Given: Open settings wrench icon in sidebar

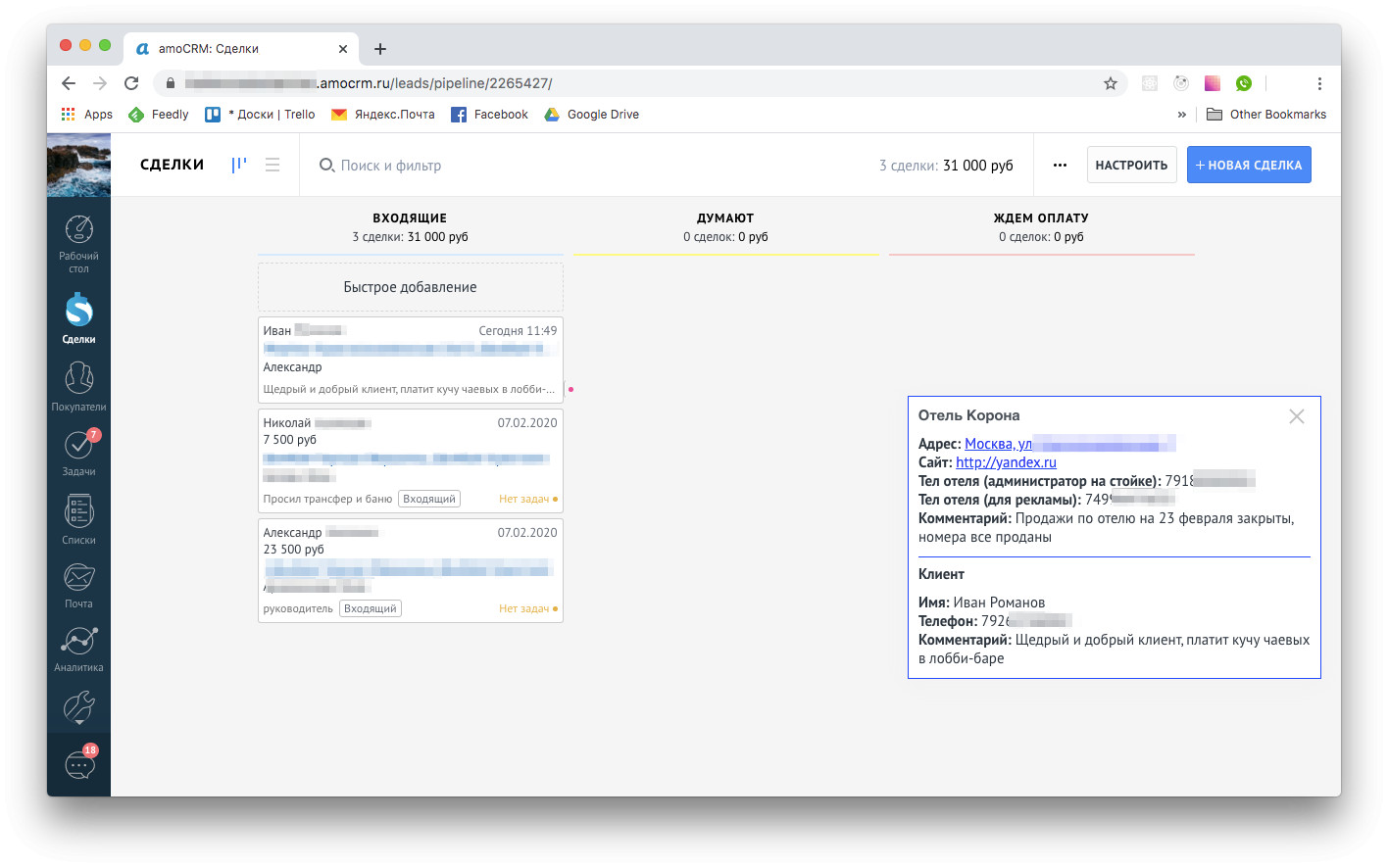Looking at the screenshot, I should tap(78, 707).
